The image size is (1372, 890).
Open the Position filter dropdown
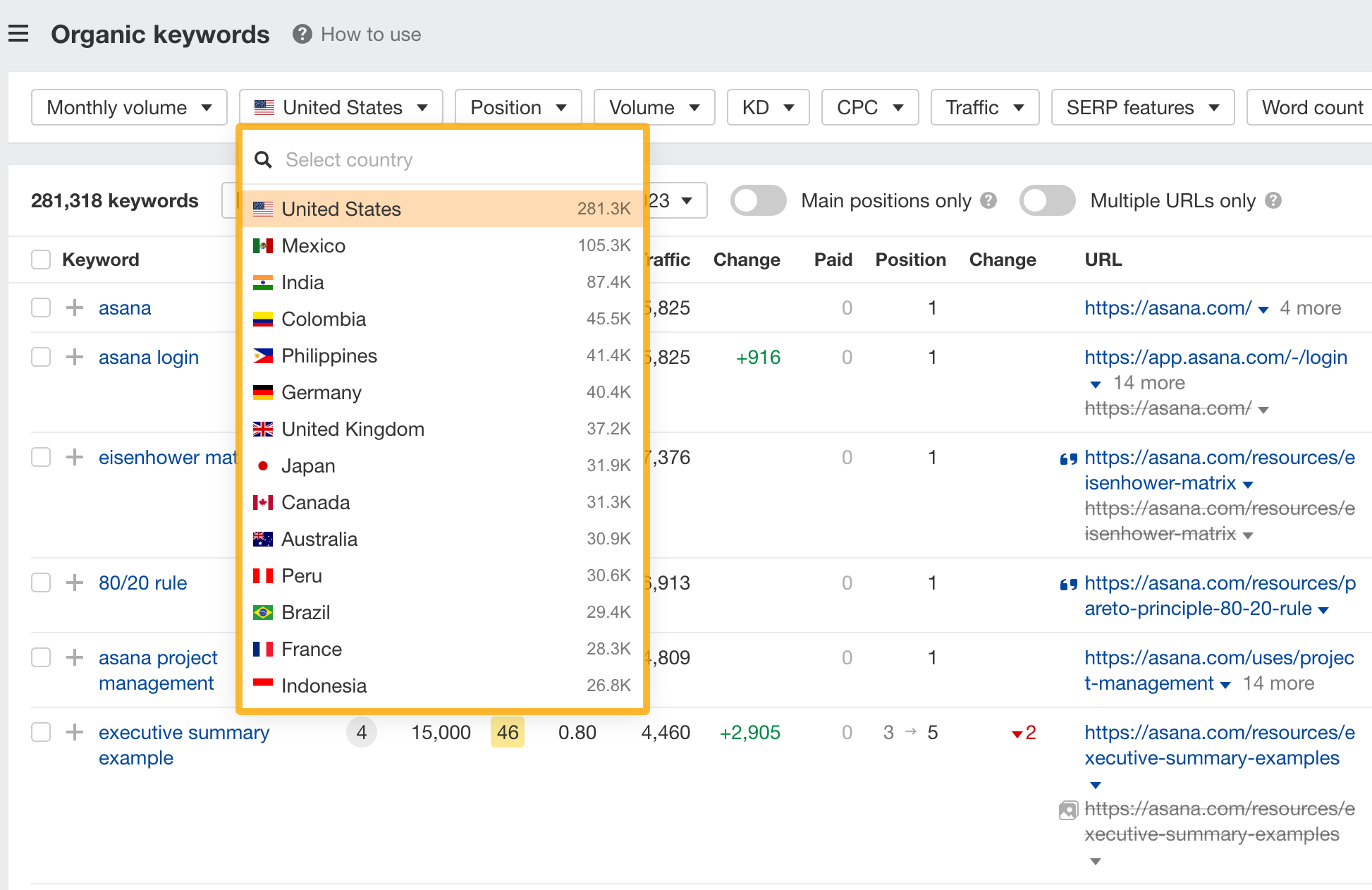coord(518,107)
